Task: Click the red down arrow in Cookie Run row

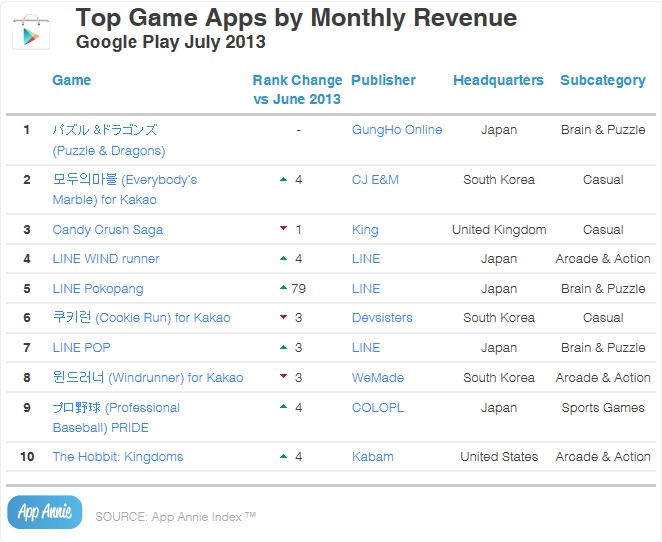Action: tap(284, 318)
